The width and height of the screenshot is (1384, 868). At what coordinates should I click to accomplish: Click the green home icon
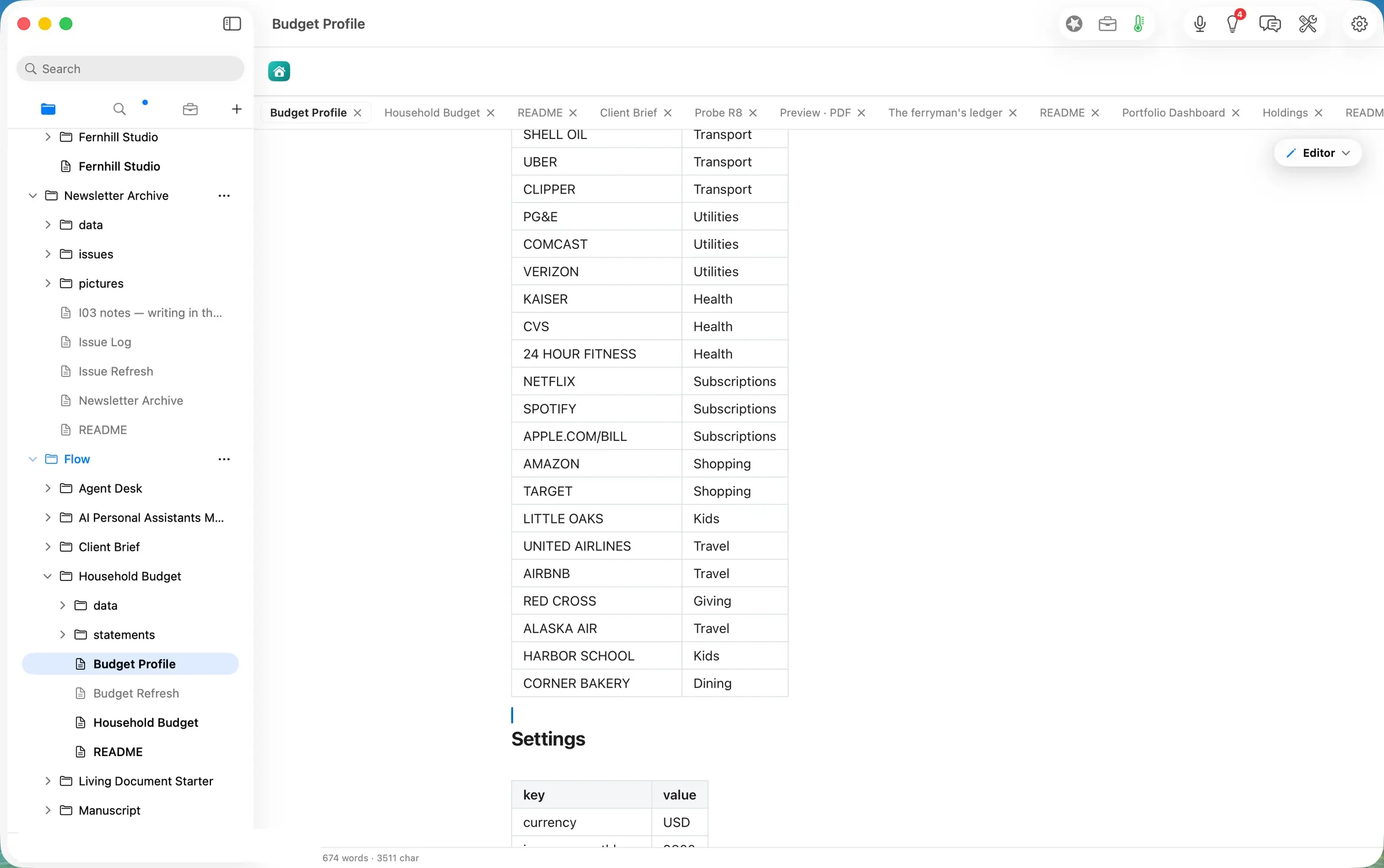279,71
